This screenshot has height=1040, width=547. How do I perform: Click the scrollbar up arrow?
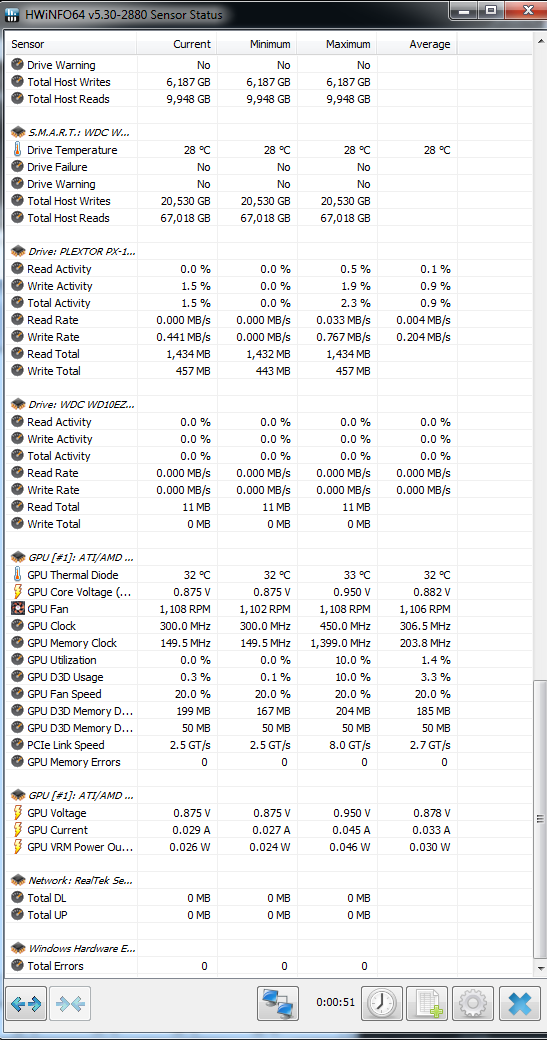540,40
